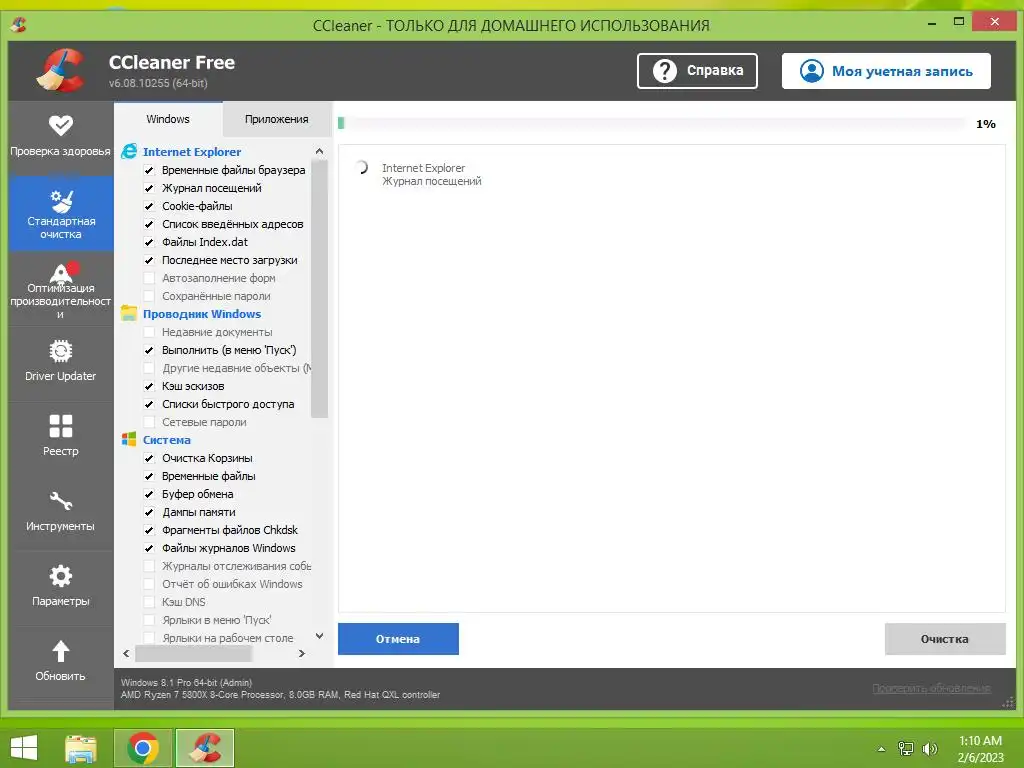
Task: Click the network tray icon
Action: point(906,748)
